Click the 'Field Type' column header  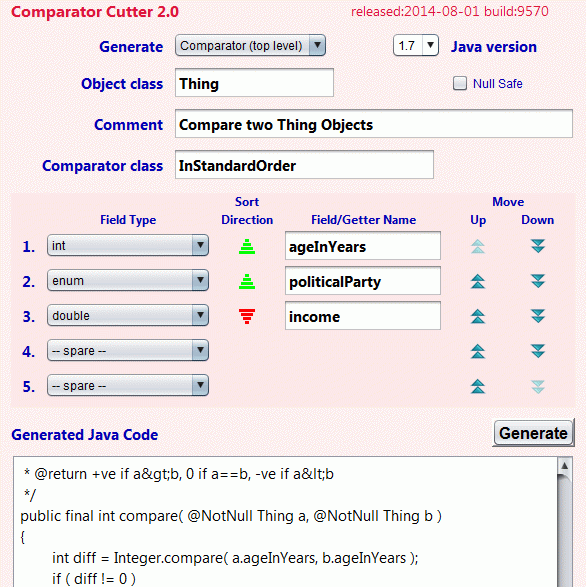128,220
